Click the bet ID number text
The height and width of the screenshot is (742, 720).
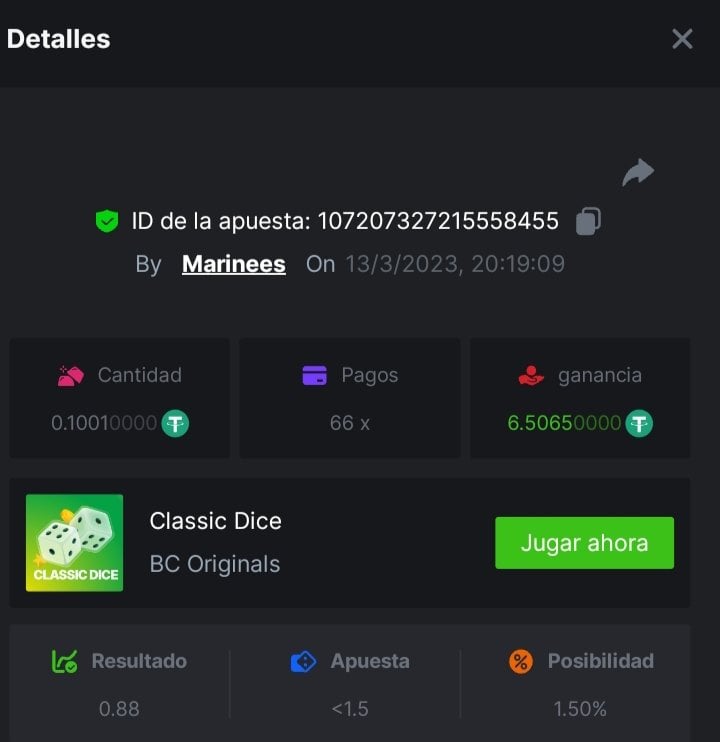(x=438, y=221)
